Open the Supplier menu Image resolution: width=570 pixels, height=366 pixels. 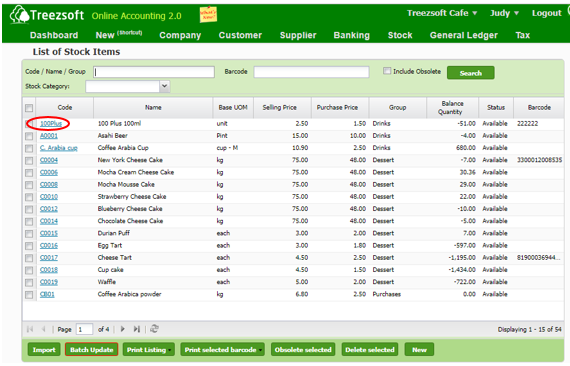[x=298, y=35]
